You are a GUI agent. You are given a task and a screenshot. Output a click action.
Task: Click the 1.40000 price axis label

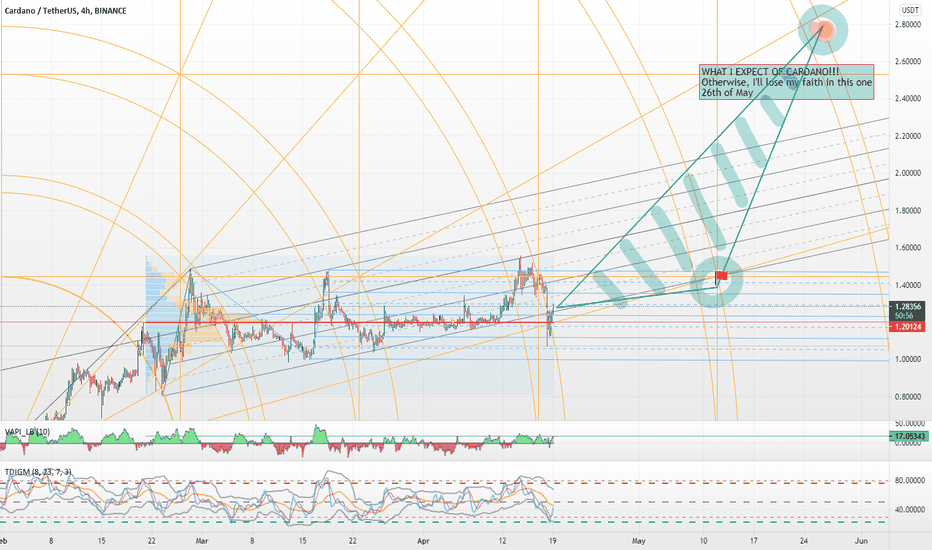[909, 285]
